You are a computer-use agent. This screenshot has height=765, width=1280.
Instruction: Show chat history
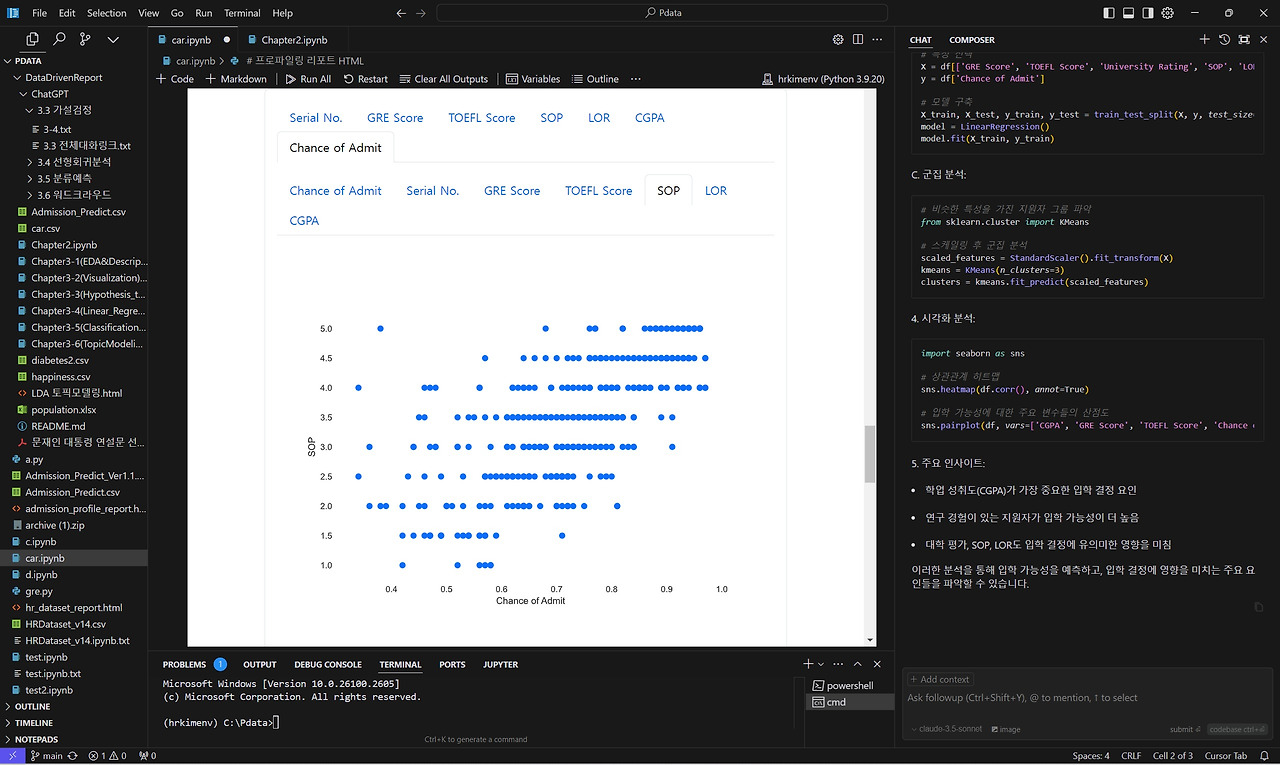tap(1225, 40)
